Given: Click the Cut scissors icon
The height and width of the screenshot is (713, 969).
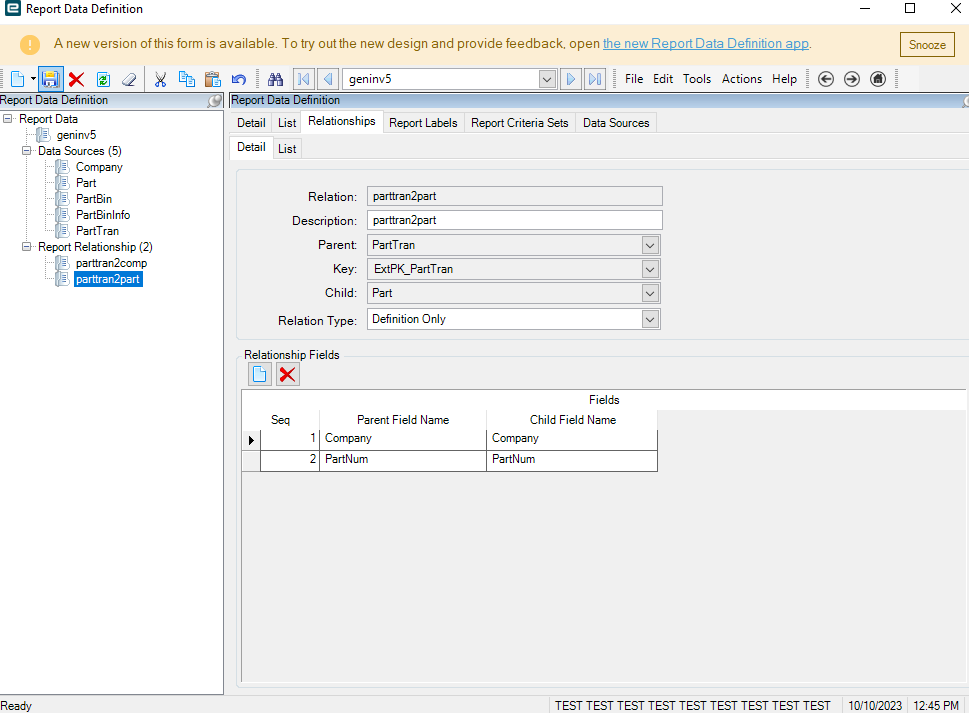Looking at the screenshot, I should click(x=160, y=79).
